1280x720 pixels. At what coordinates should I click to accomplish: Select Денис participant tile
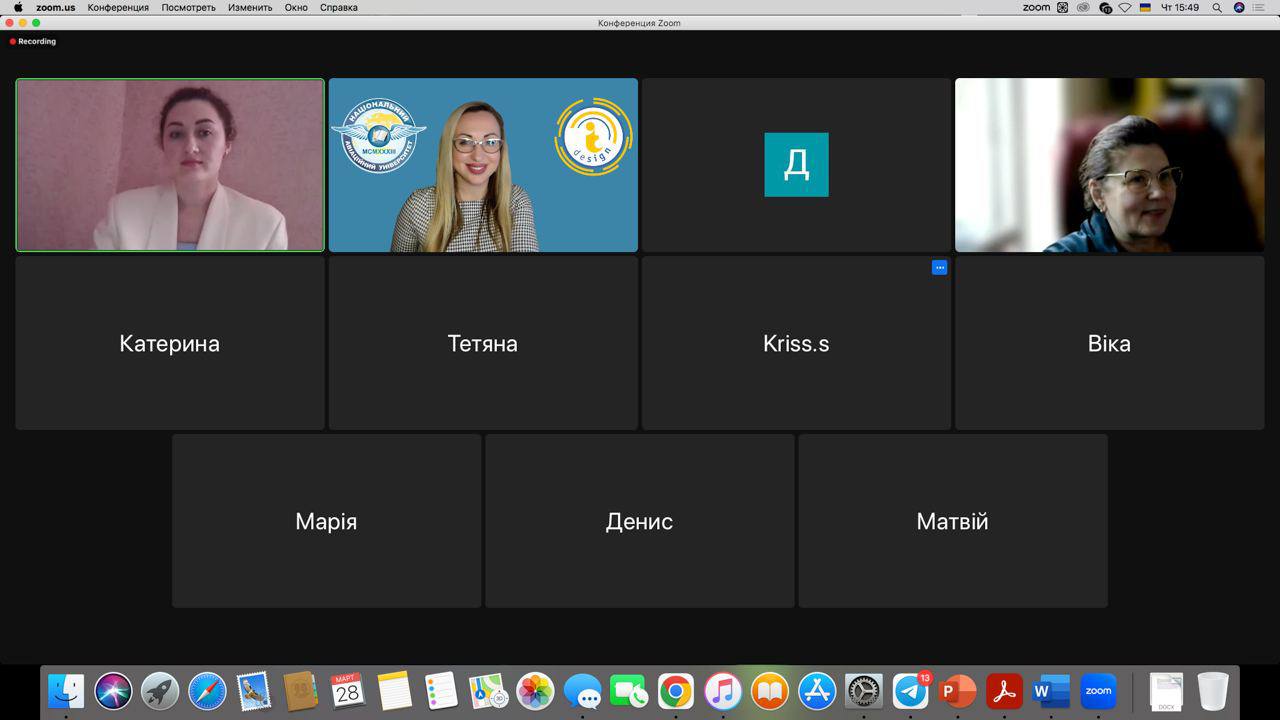coord(640,521)
